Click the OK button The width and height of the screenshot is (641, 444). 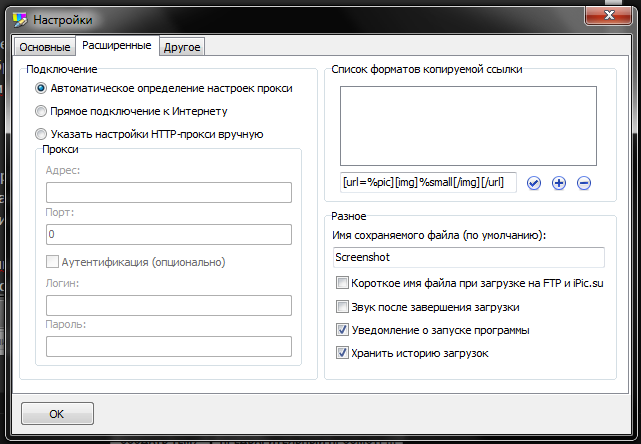pyautogui.click(x=57, y=414)
